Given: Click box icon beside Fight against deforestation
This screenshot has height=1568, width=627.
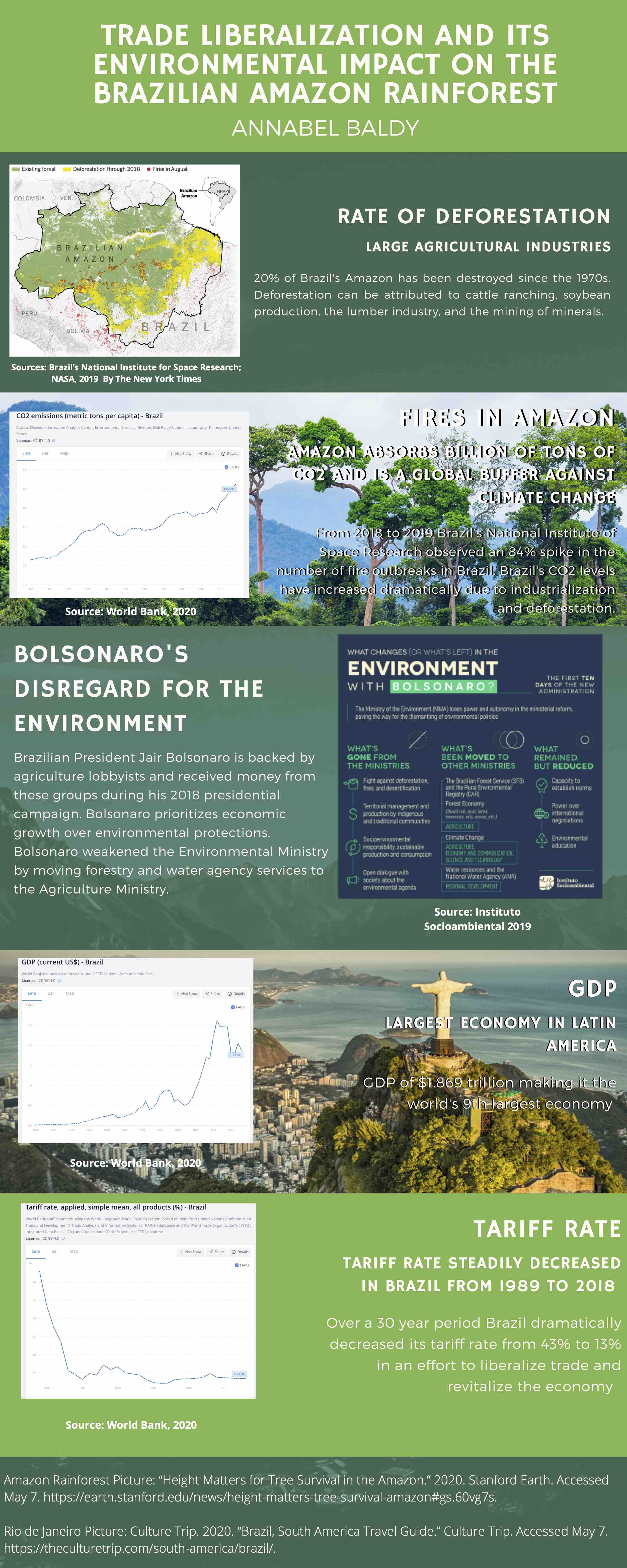Looking at the screenshot, I should [x=352, y=784].
